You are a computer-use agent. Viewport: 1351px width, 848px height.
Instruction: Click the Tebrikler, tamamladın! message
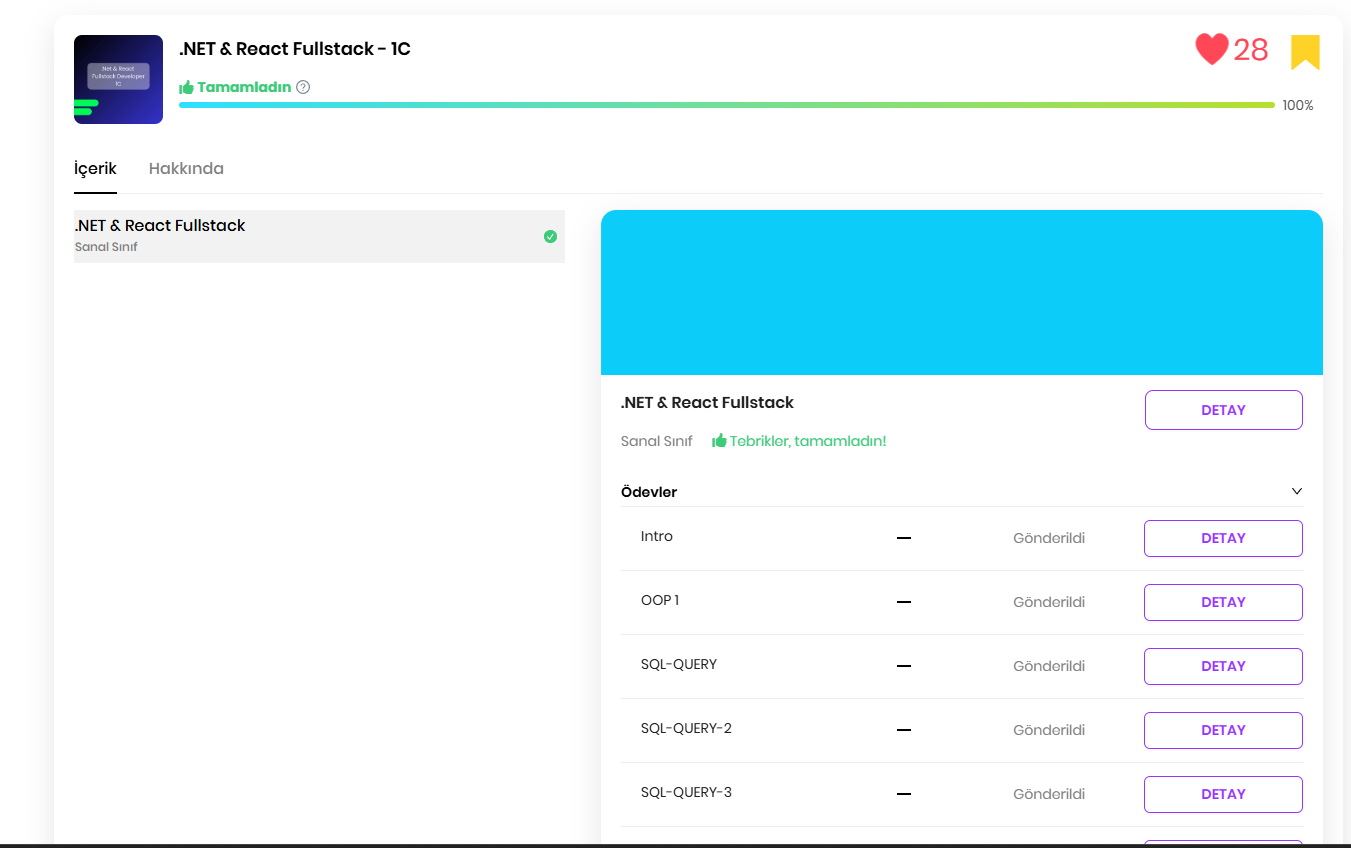click(x=808, y=441)
